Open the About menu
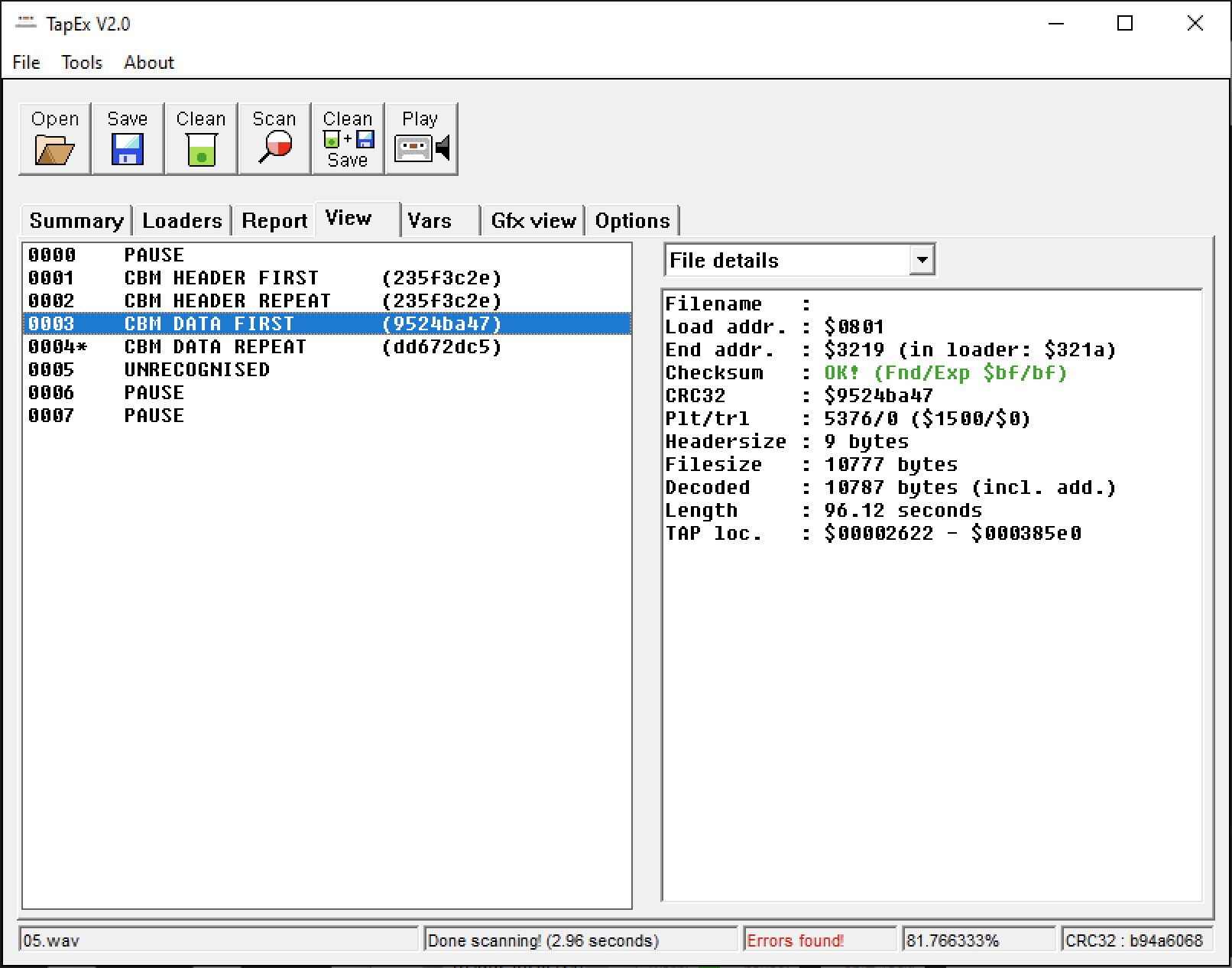Screen dimensions: 1232x968 coord(149,63)
